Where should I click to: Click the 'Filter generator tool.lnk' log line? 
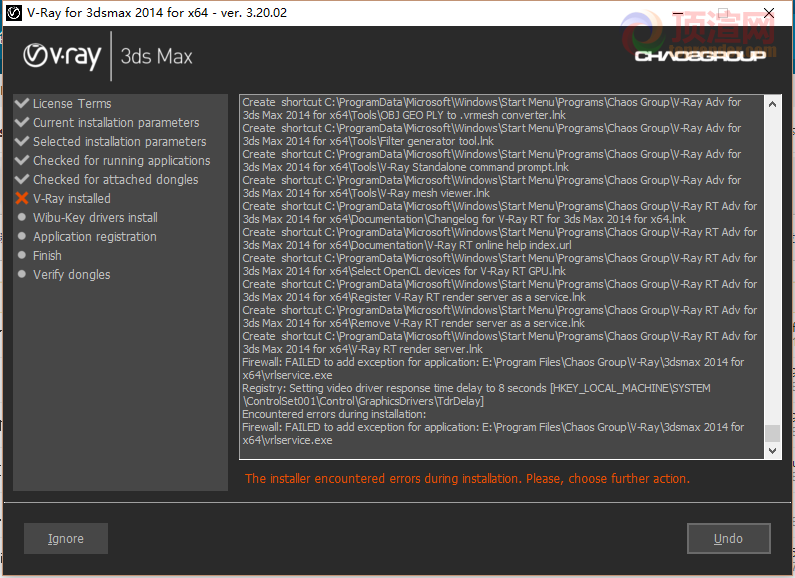point(491,135)
